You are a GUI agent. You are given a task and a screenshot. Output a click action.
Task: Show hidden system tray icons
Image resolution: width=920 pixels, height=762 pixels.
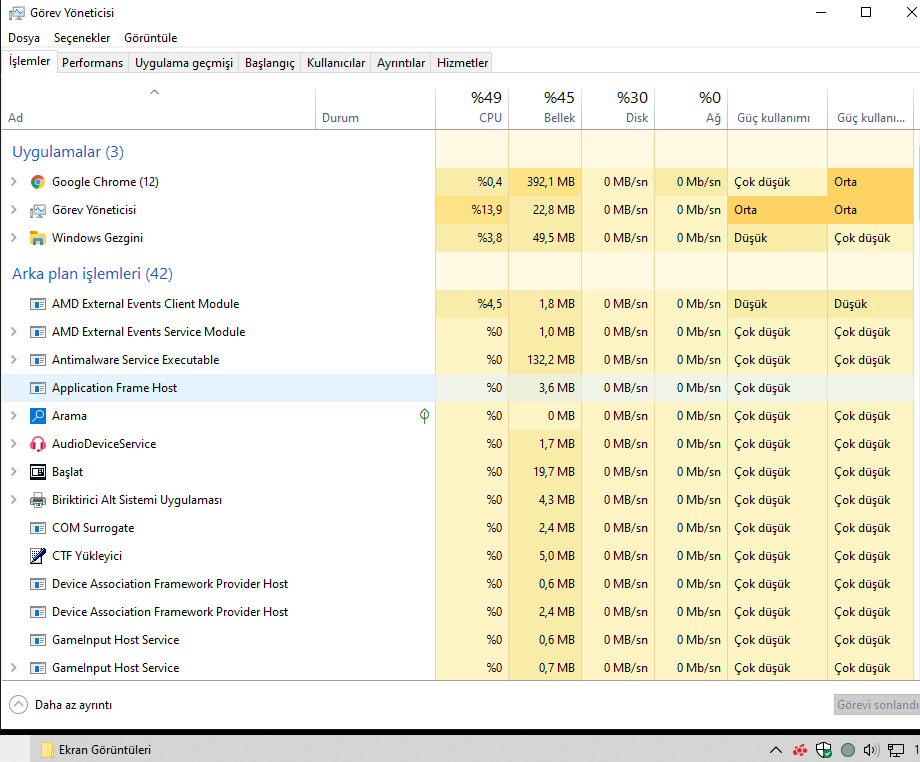point(775,749)
